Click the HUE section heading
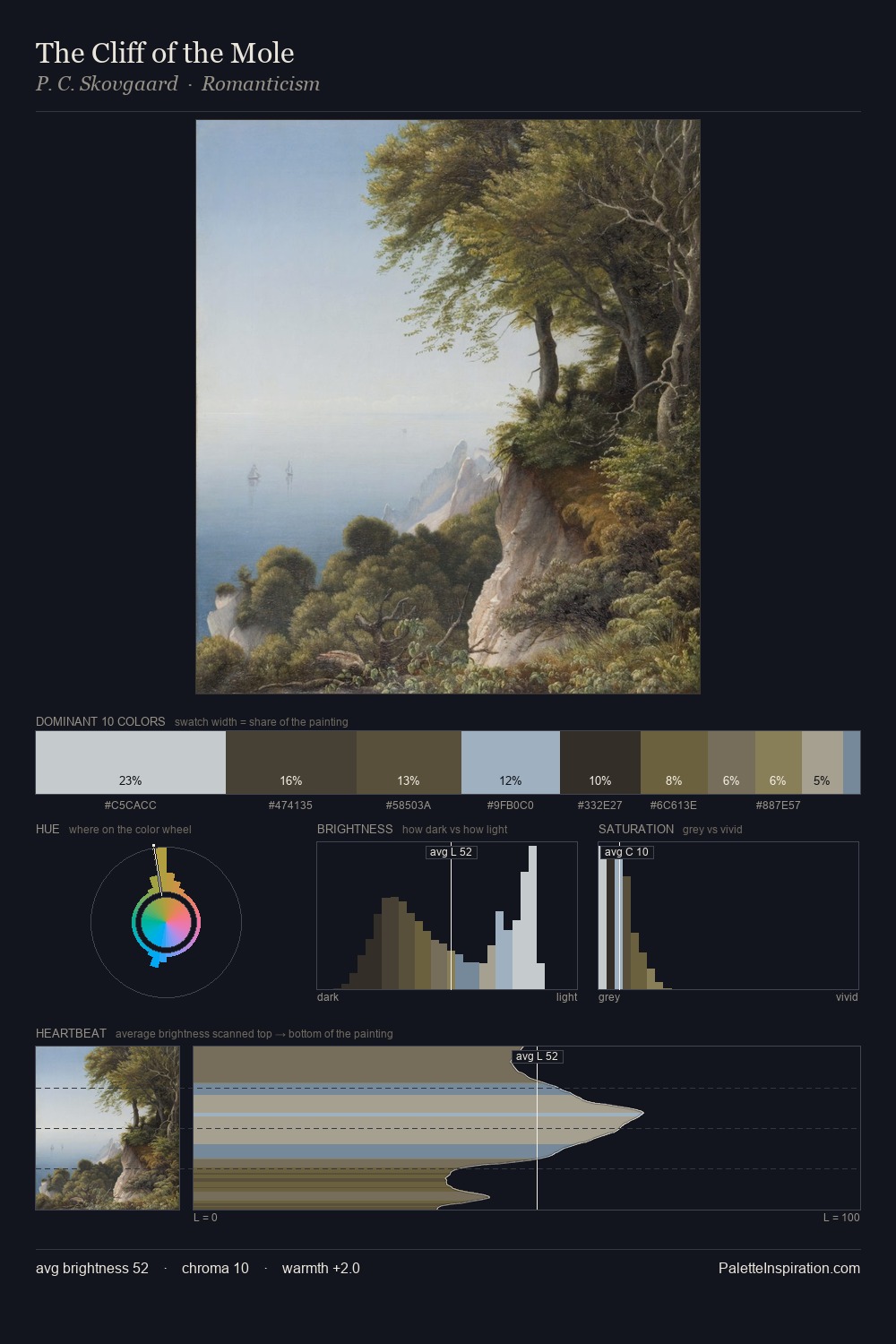This screenshot has width=896, height=1344. click(47, 829)
